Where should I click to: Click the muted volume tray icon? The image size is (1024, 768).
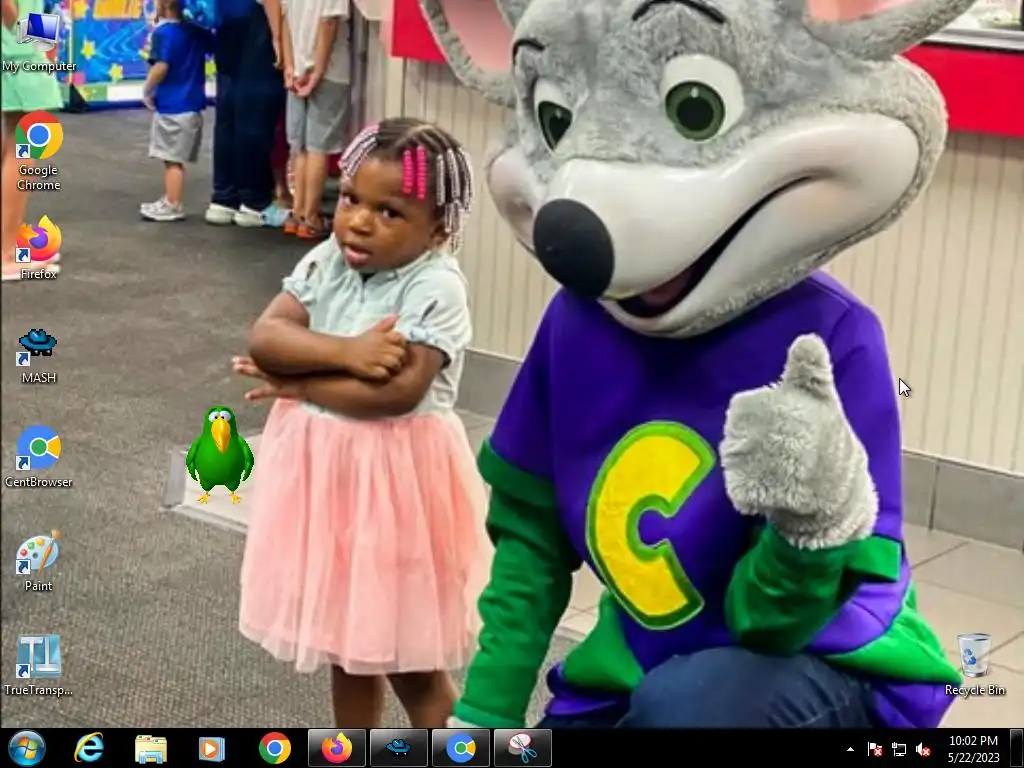pos(923,749)
